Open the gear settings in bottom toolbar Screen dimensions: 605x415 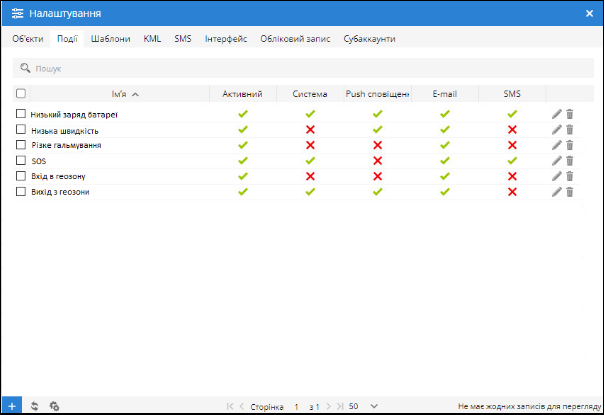point(54,406)
